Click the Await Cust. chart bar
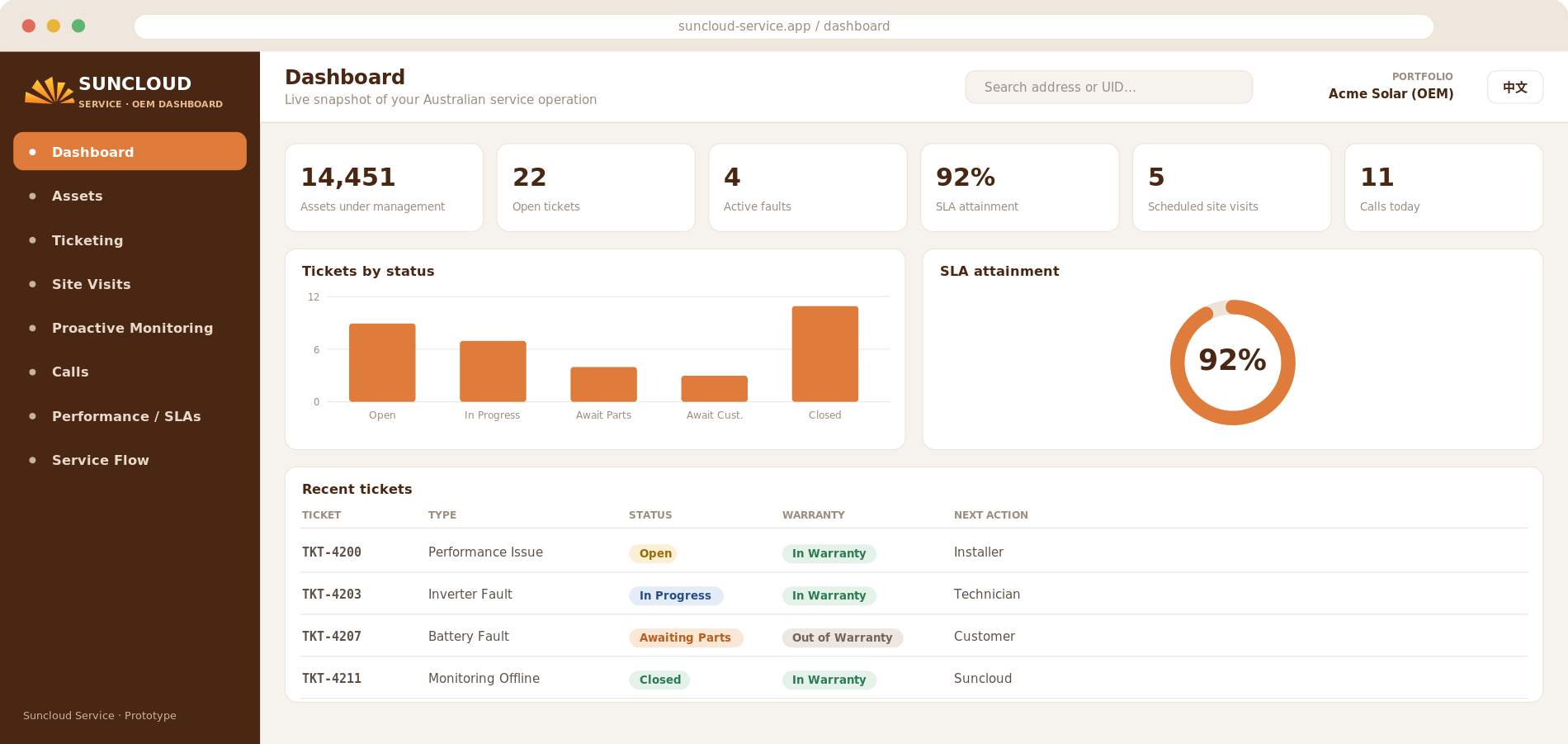 [x=714, y=389]
